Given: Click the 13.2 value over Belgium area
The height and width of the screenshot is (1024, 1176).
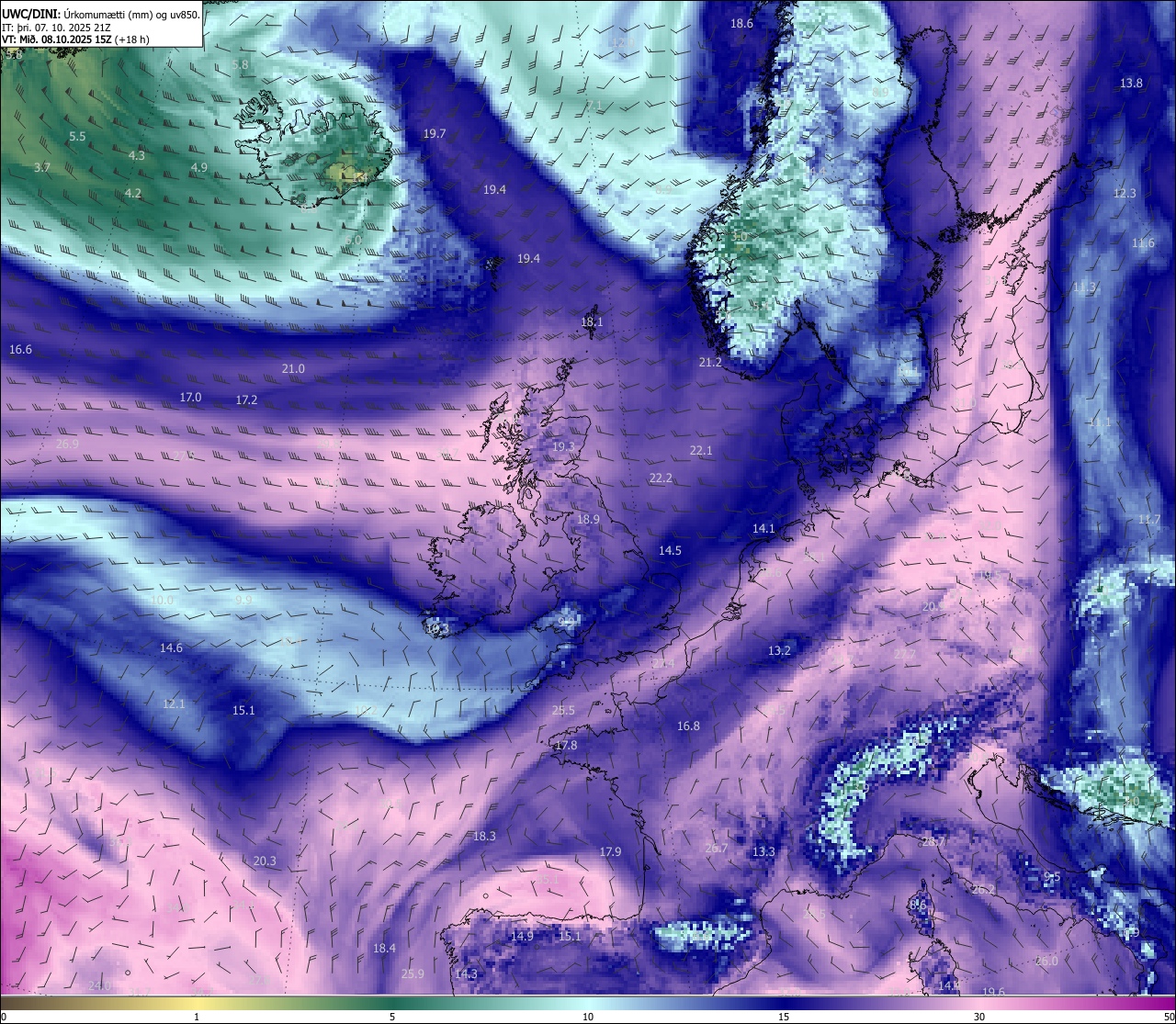Looking at the screenshot, I should [779, 651].
